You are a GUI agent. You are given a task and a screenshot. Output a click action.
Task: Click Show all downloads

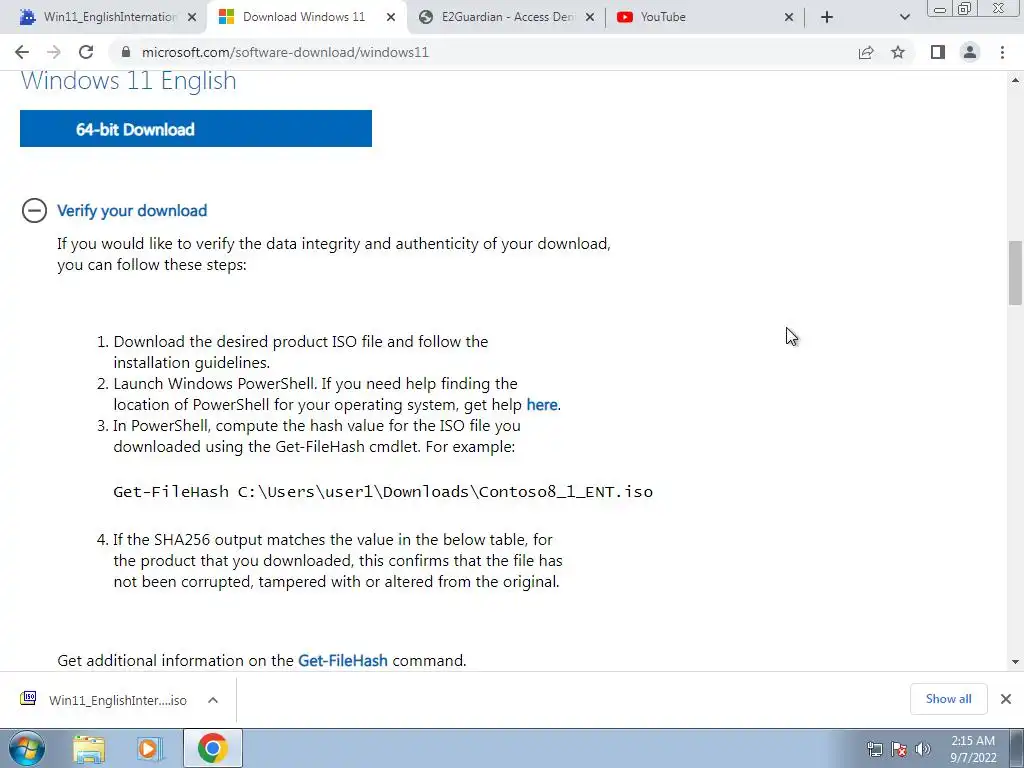pos(948,699)
